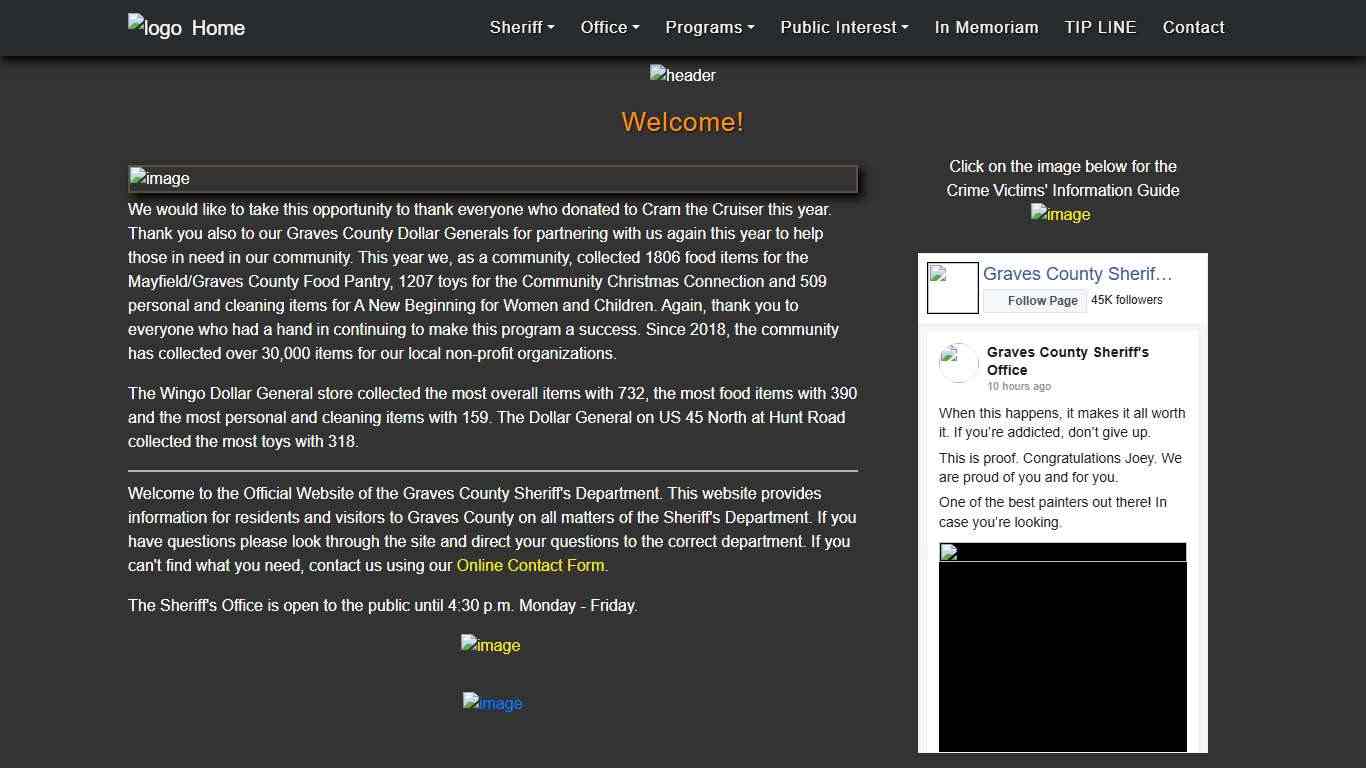Open the Sheriff dropdown menu
Viewport: 1366px width, 768px height.
click(x=521, y=27)
